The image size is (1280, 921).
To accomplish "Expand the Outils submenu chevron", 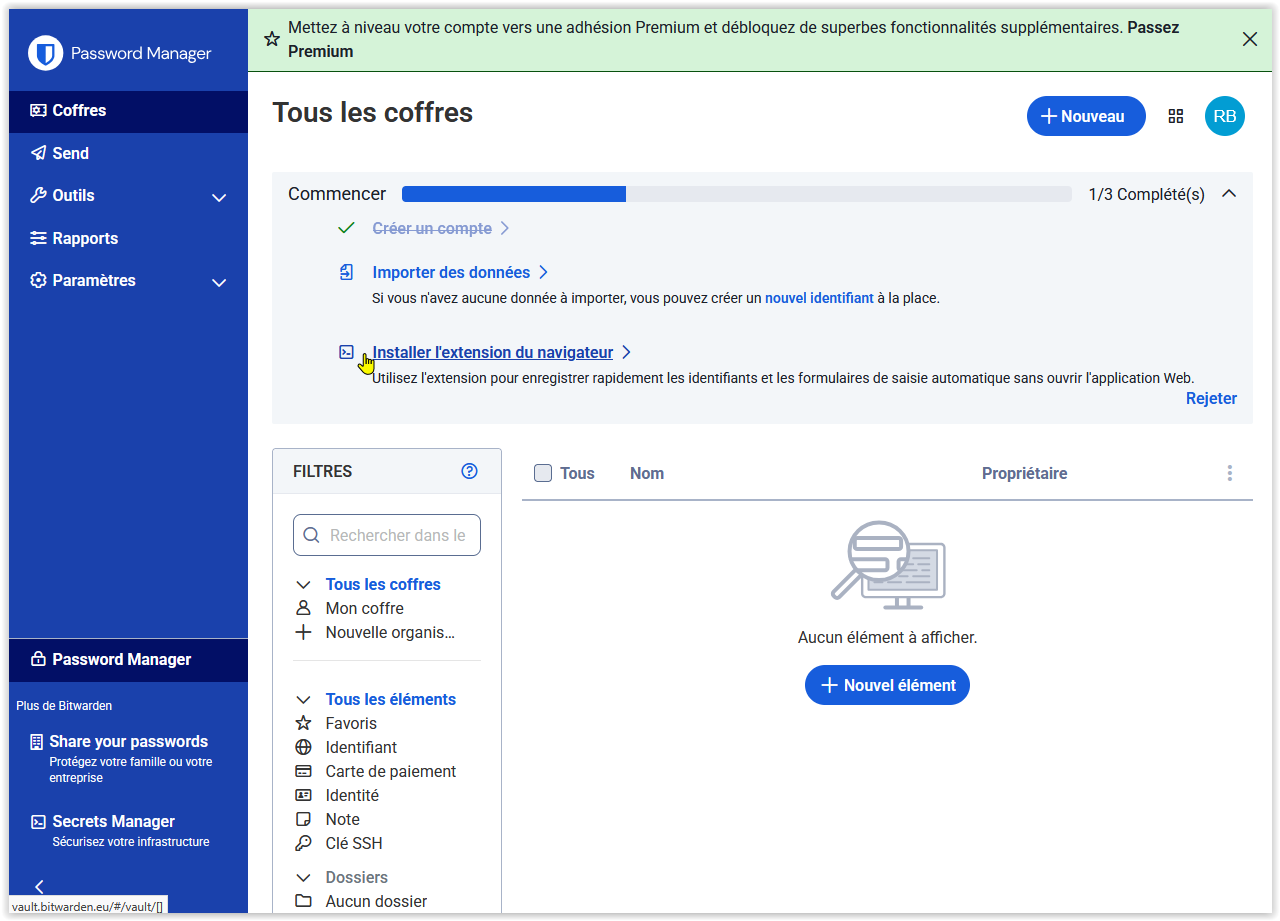I will 219,197.
